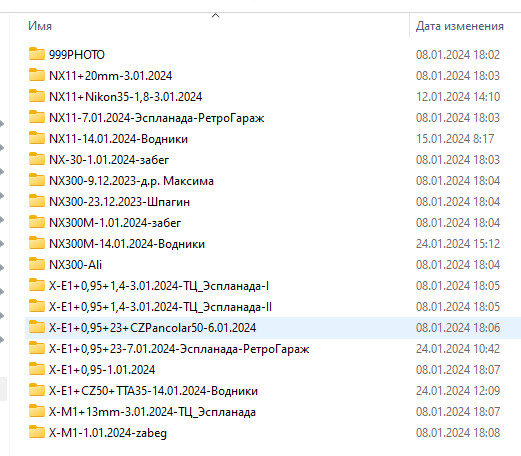Click the sort direction arrow above Имя

pyautogui.click(x=216, y=15)
